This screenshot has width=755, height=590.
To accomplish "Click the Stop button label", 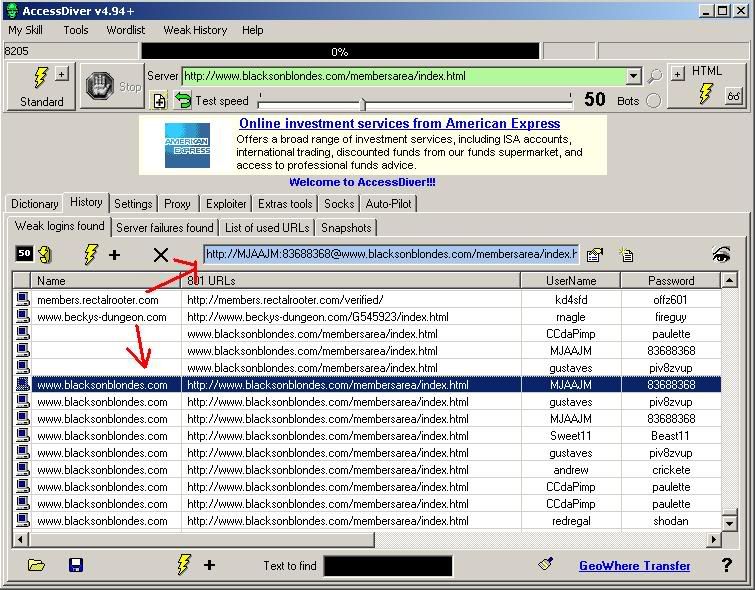I will click(130, 87).
